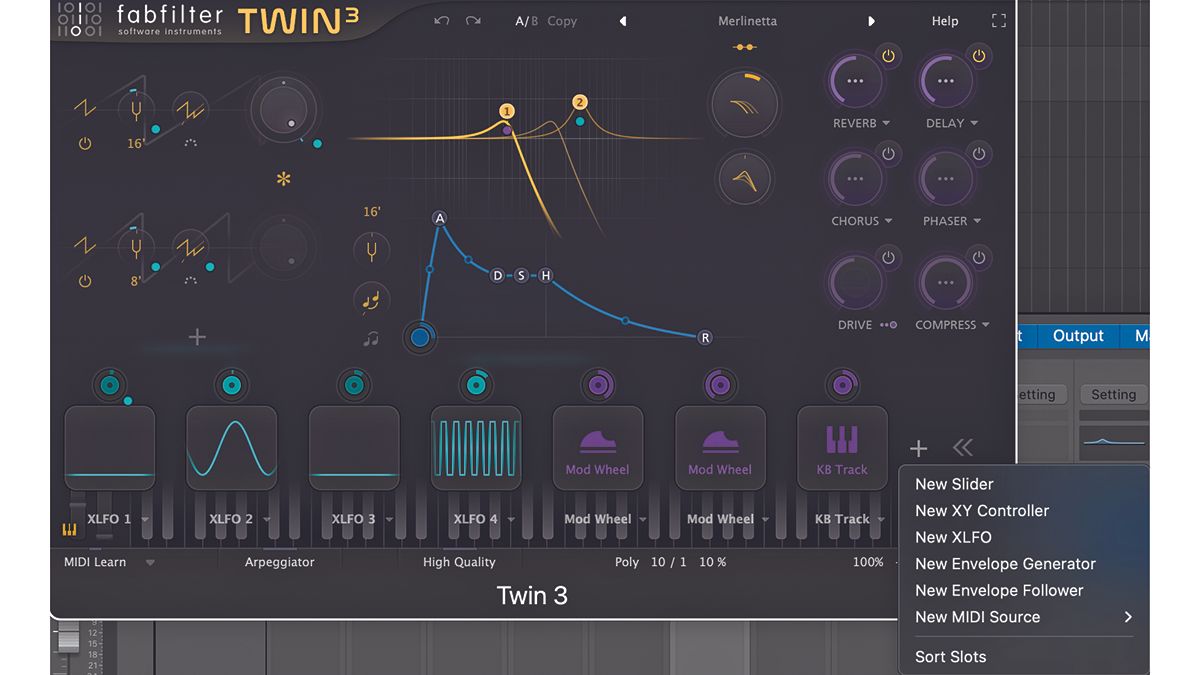The height and width of the screenshot is (675, 1200).
Task: Click the Copy button near A/B
Action: (x=562, y=21)
